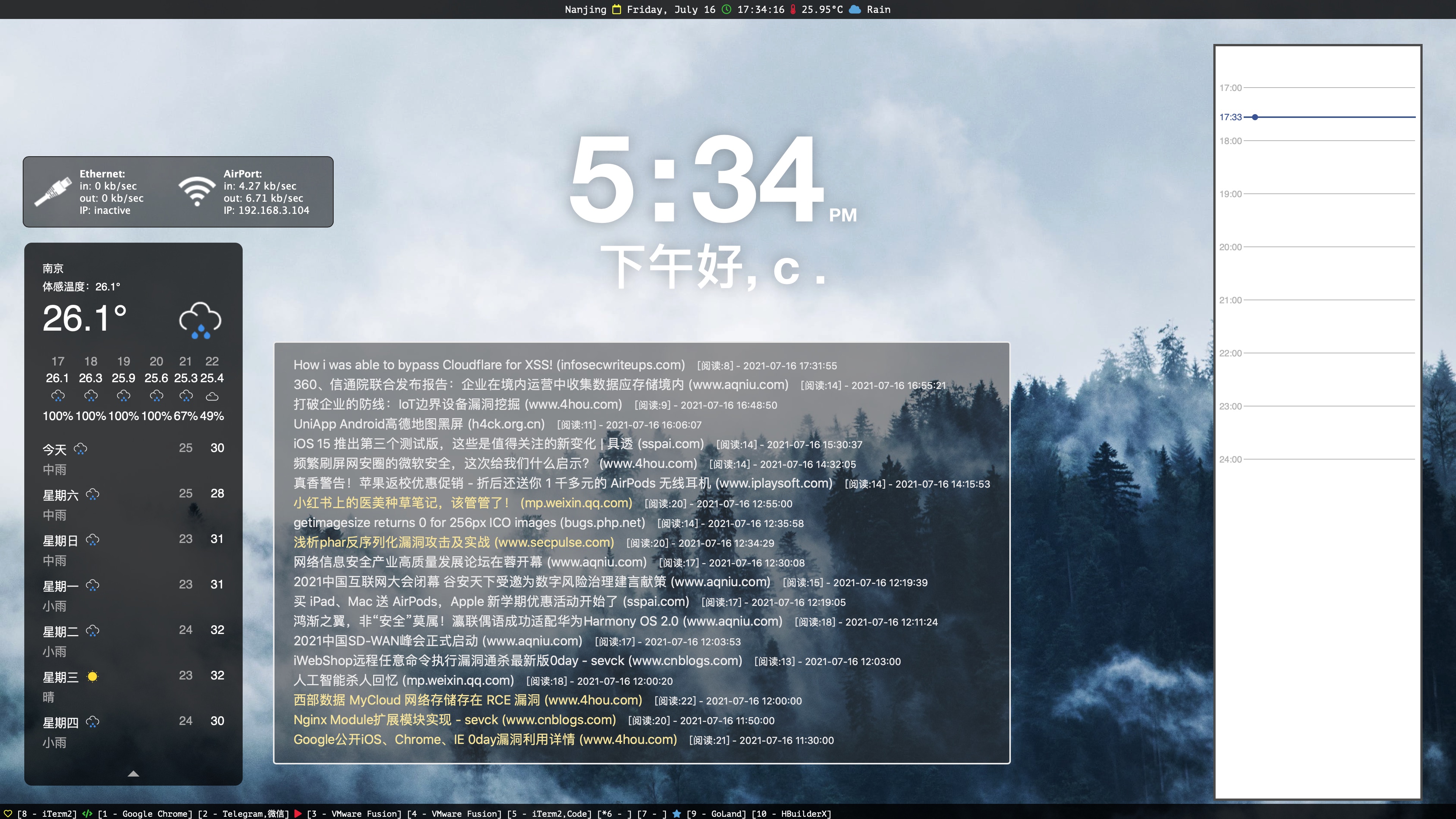Collapse the weather widget with the bottom arrow

[x=133, y=773]
